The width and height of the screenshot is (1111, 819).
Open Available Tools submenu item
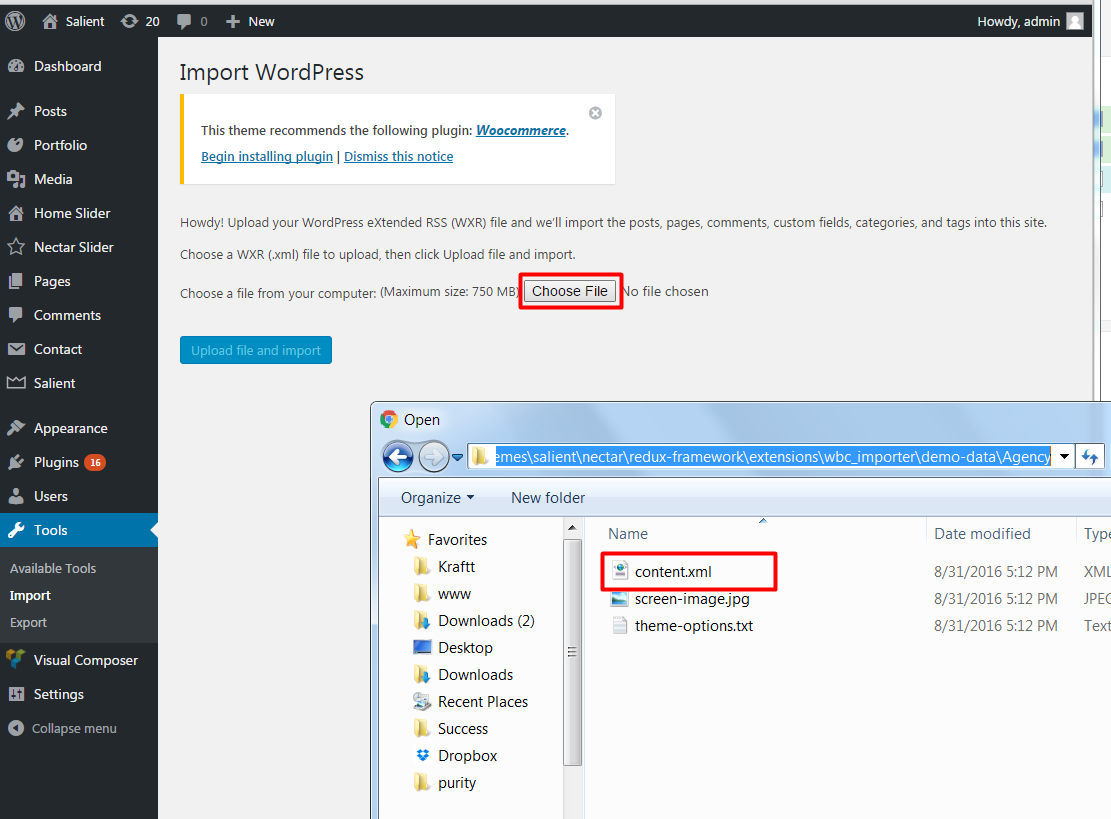point(53,568)
